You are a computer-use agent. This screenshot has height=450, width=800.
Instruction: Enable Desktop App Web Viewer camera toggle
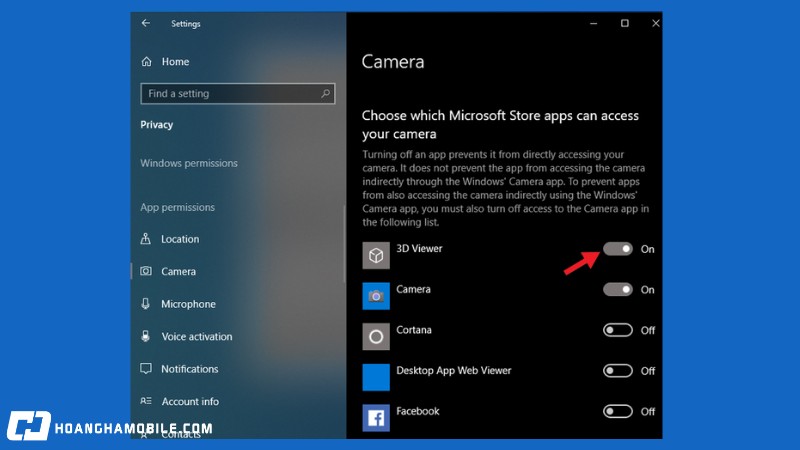[x=618, y=371]
